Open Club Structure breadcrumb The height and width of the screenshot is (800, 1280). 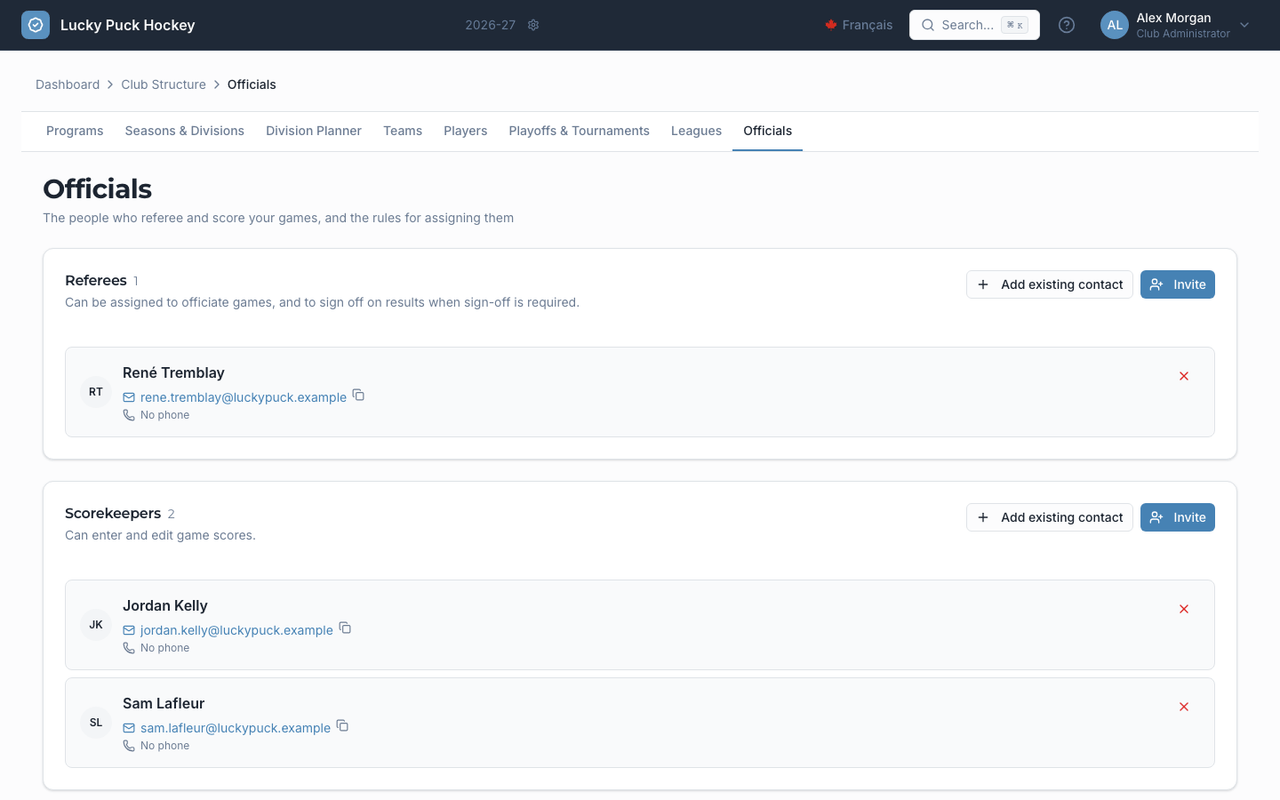[164, 85]
